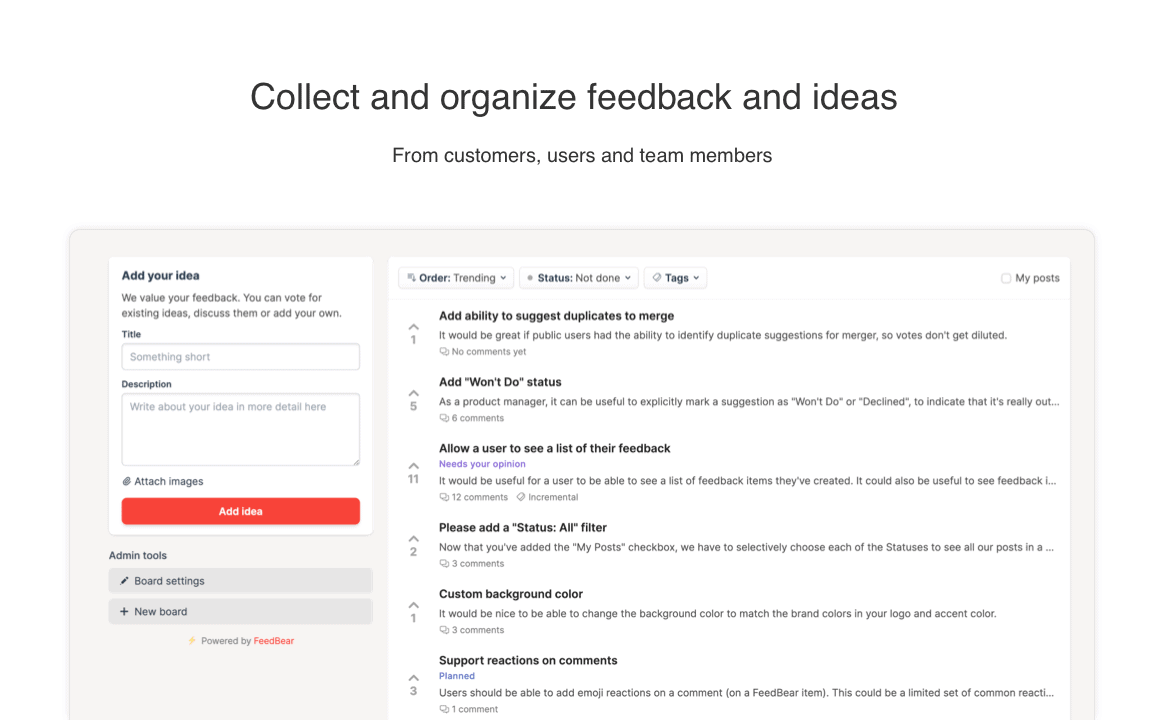
Task: Click the tag icon in Tags filter
Action: 657,278
